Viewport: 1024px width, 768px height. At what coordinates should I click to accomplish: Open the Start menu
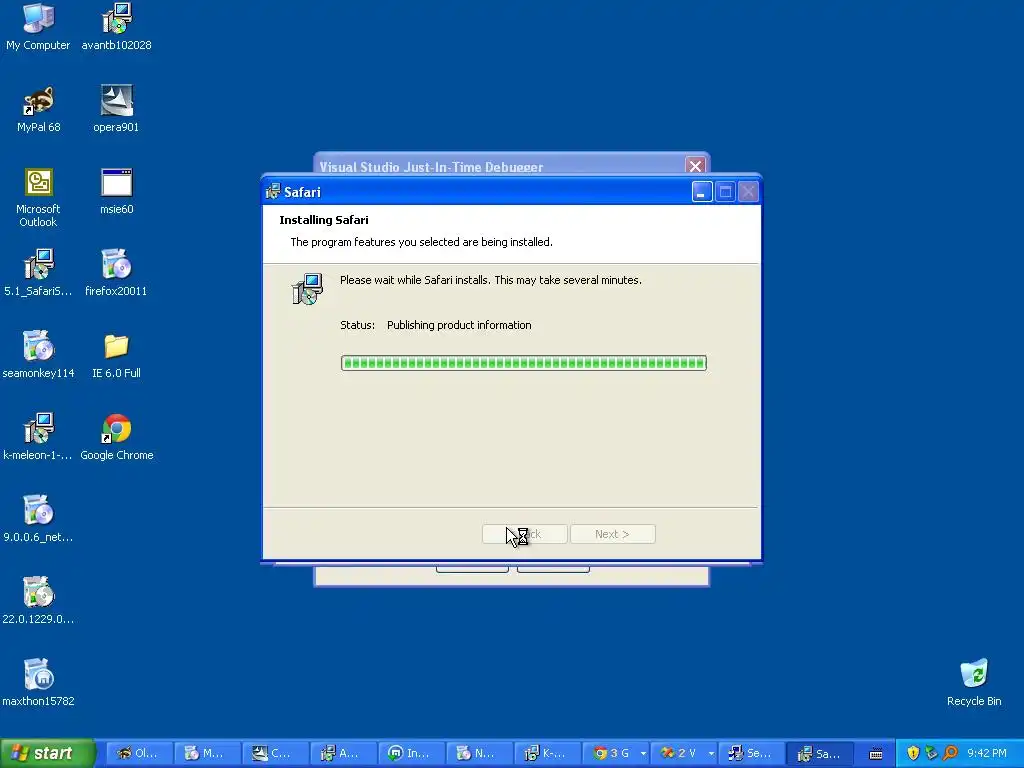click(x=47, y=753)
